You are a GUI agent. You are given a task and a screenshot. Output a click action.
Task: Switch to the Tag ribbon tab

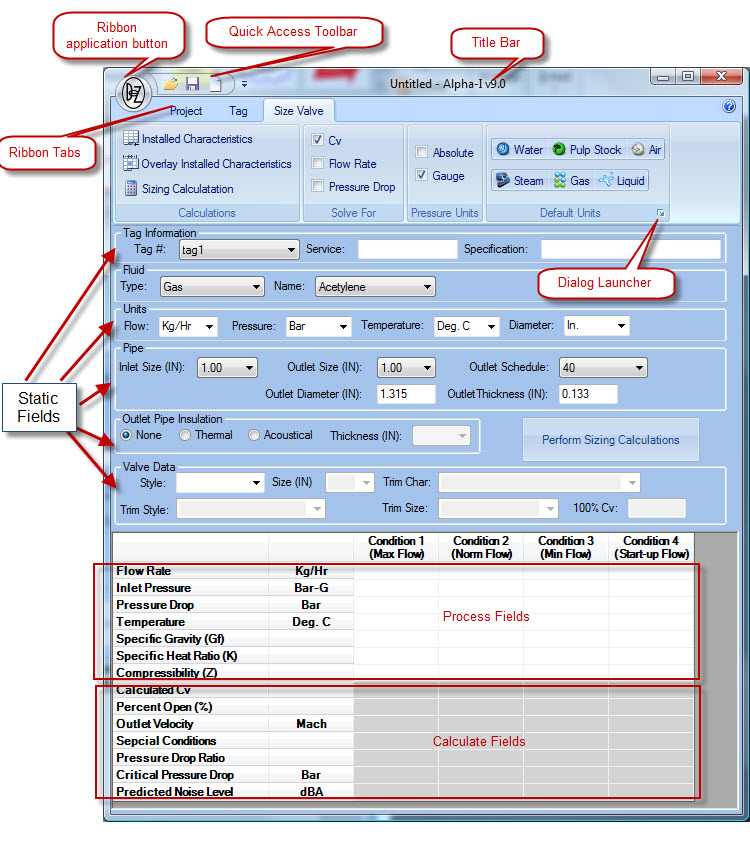point(238,111)
